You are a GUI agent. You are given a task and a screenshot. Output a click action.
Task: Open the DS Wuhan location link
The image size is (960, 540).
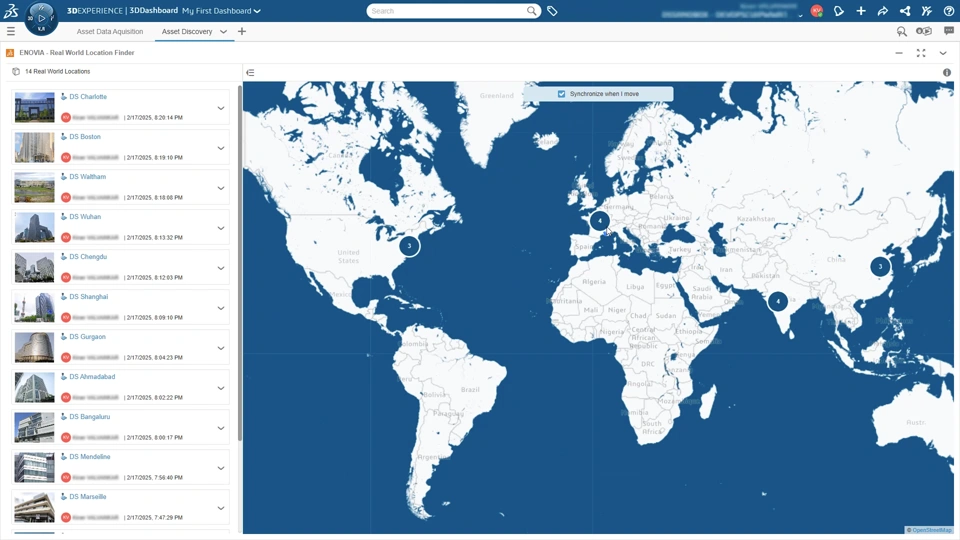pyautogui.click(x=85, y=217)
